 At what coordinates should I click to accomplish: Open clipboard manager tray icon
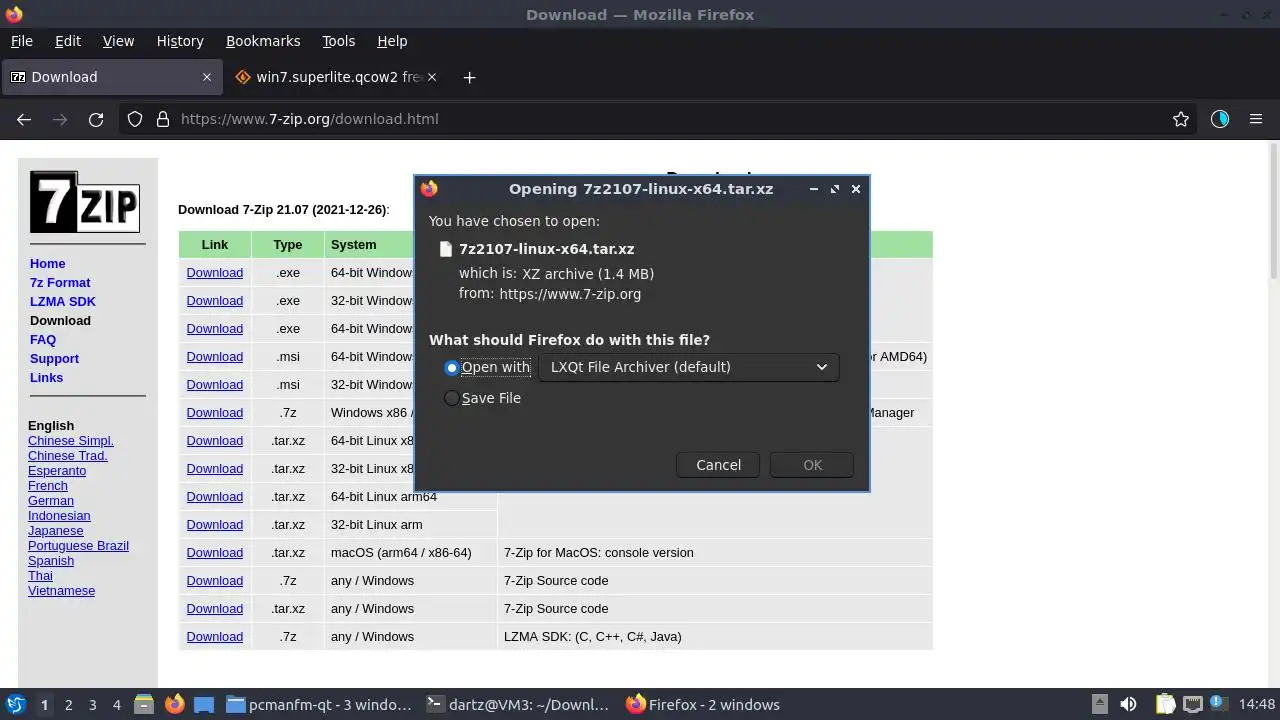point(1165,704)
